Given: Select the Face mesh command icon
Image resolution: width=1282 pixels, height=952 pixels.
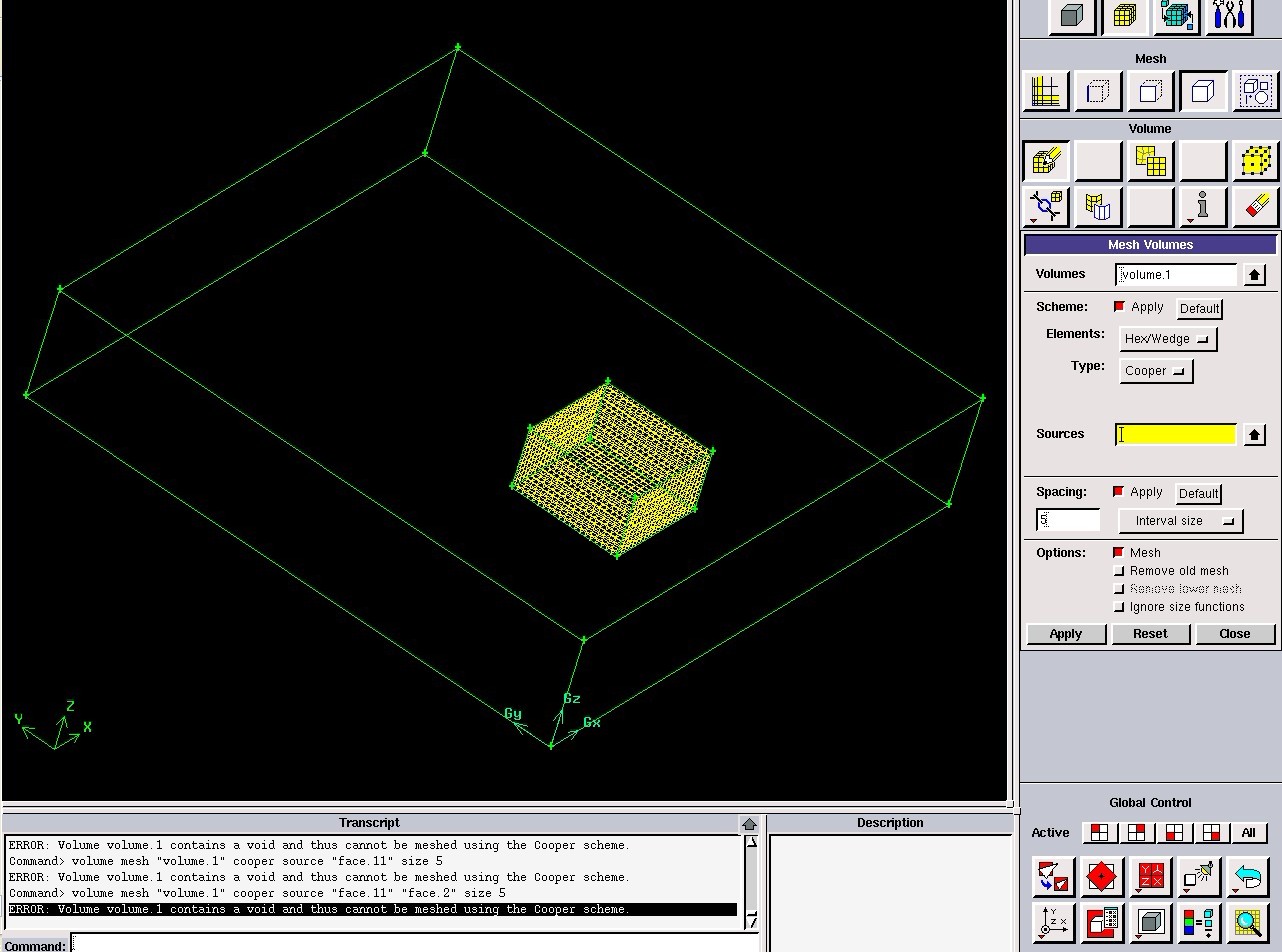Looking at the screenshot, I should point(1150,91).
